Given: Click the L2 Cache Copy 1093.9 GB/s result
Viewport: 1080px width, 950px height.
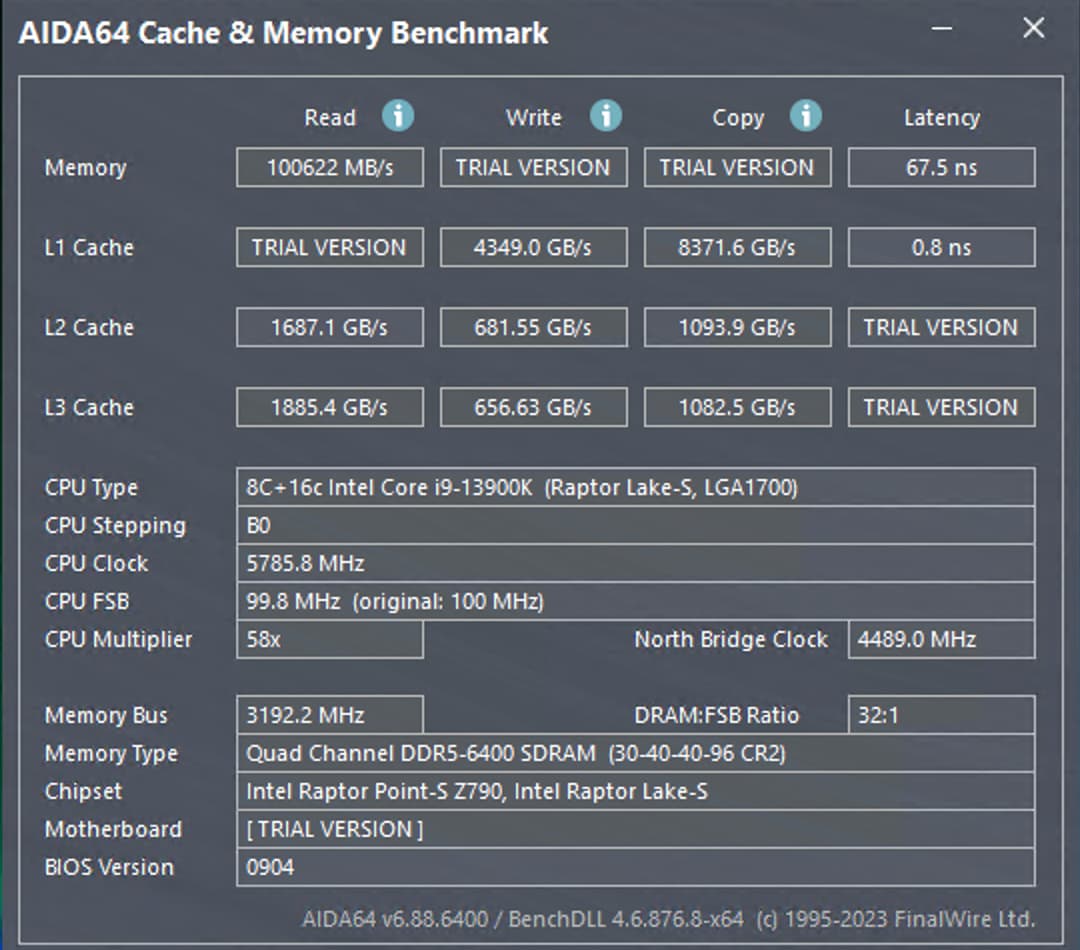Looking at the screenshot, I should (x=737, y=327).
